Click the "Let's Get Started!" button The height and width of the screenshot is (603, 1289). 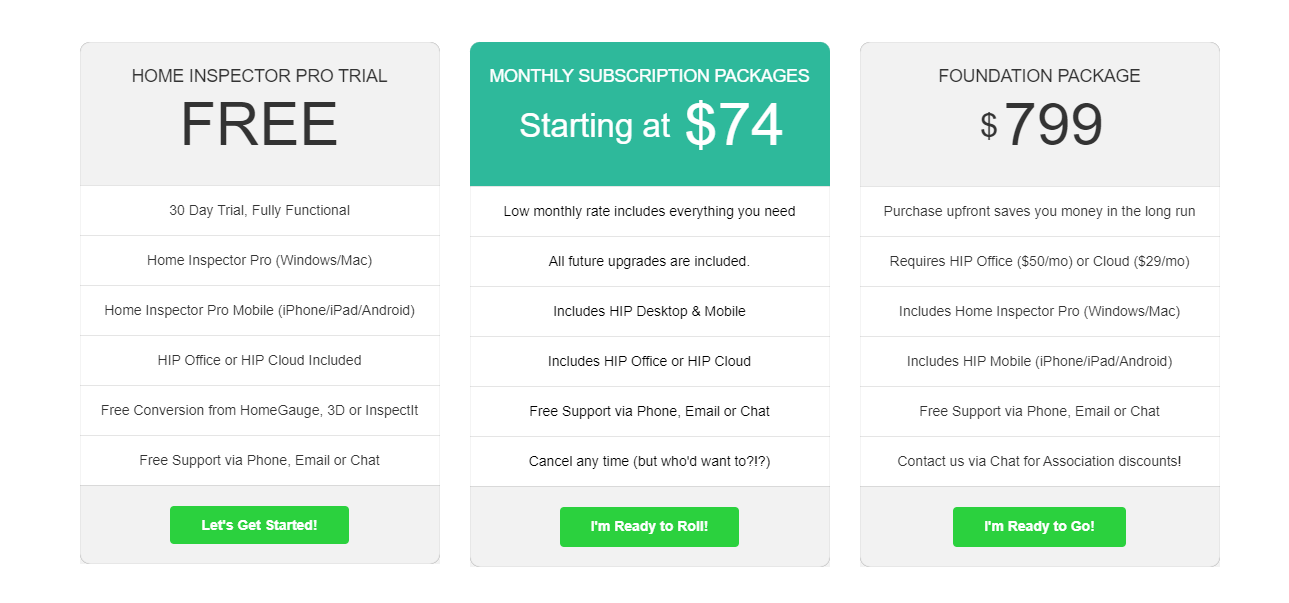click(259, 525)
